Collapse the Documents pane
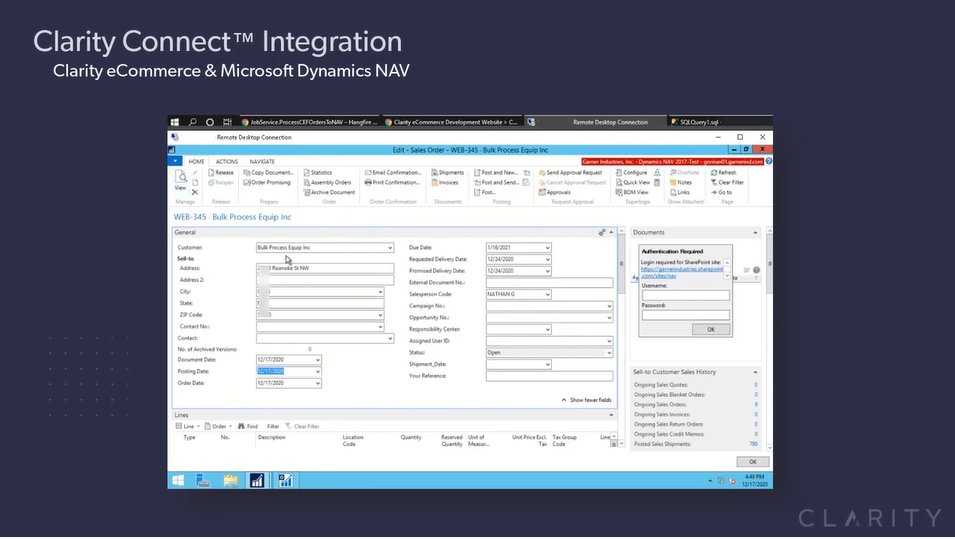The height and width of the screenshot is (539, 955). (755, 233)
